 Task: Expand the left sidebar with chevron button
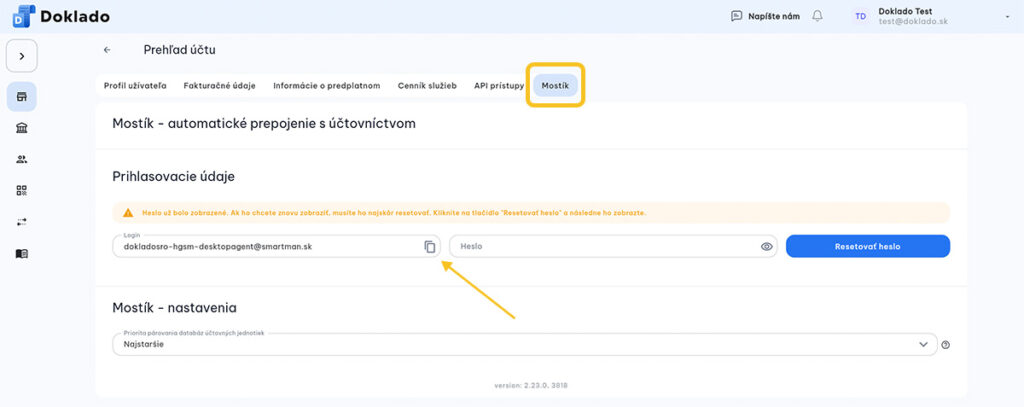point(22,56)
